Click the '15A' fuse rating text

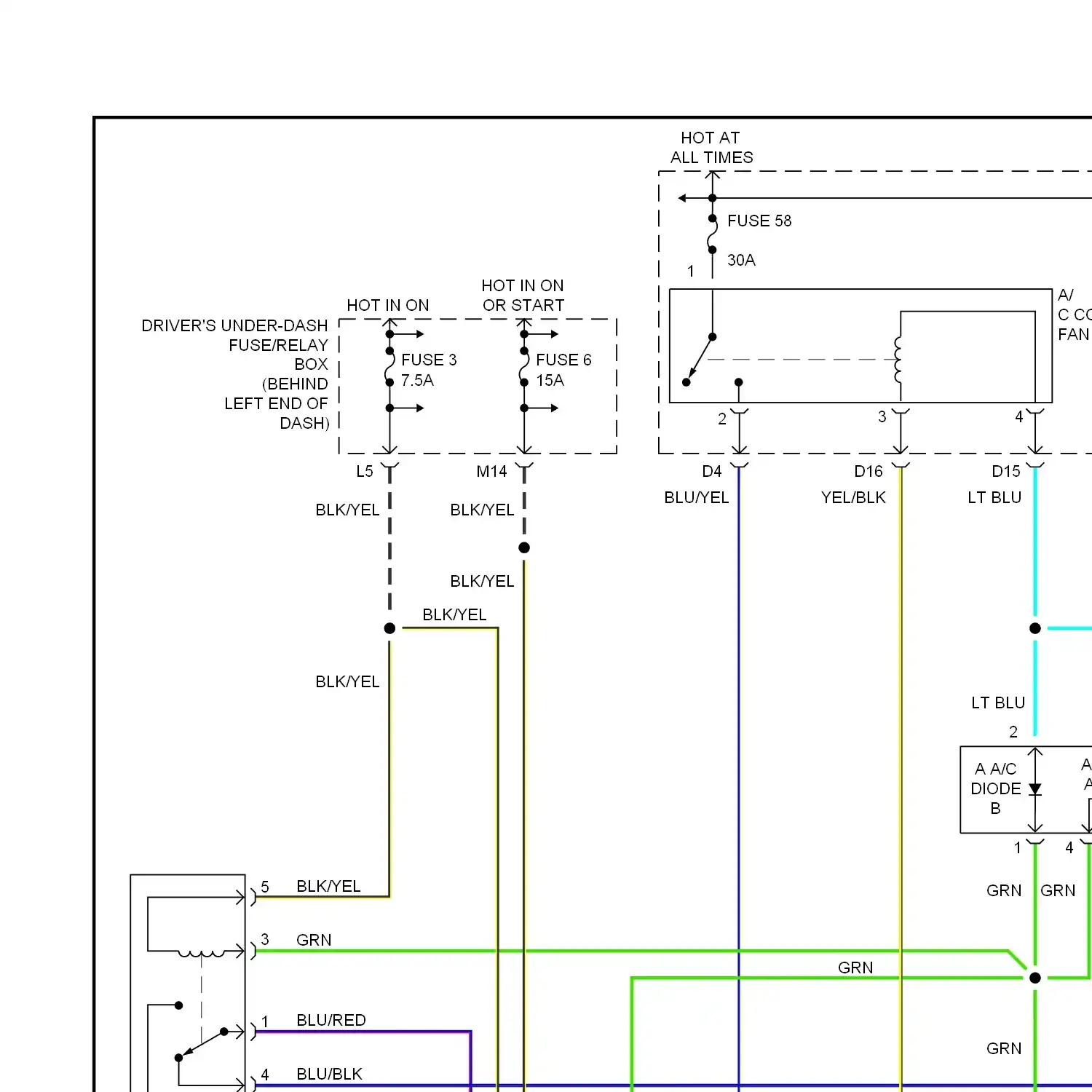[550, 380]
